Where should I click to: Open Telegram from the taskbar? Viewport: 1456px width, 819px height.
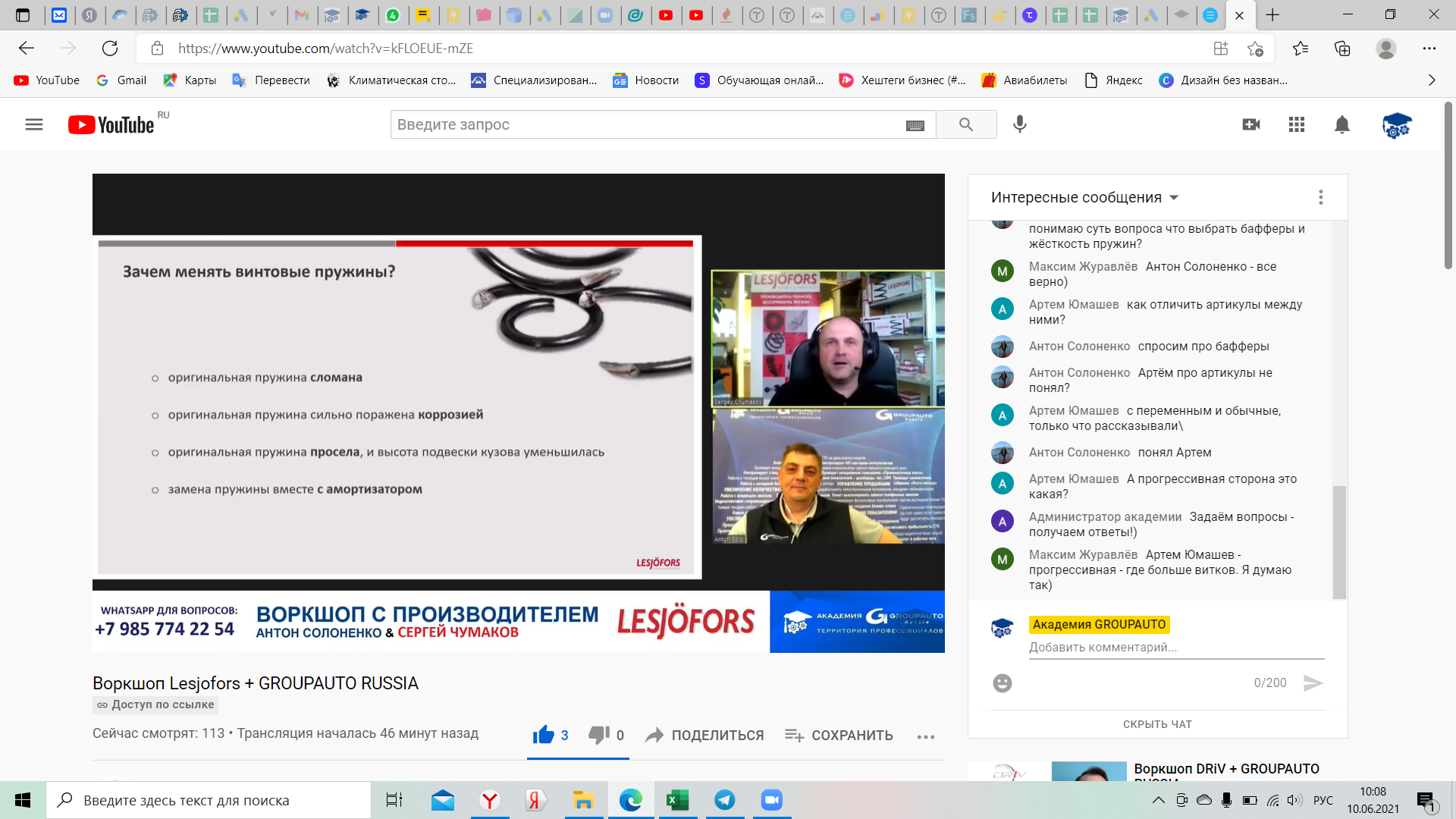725,800
